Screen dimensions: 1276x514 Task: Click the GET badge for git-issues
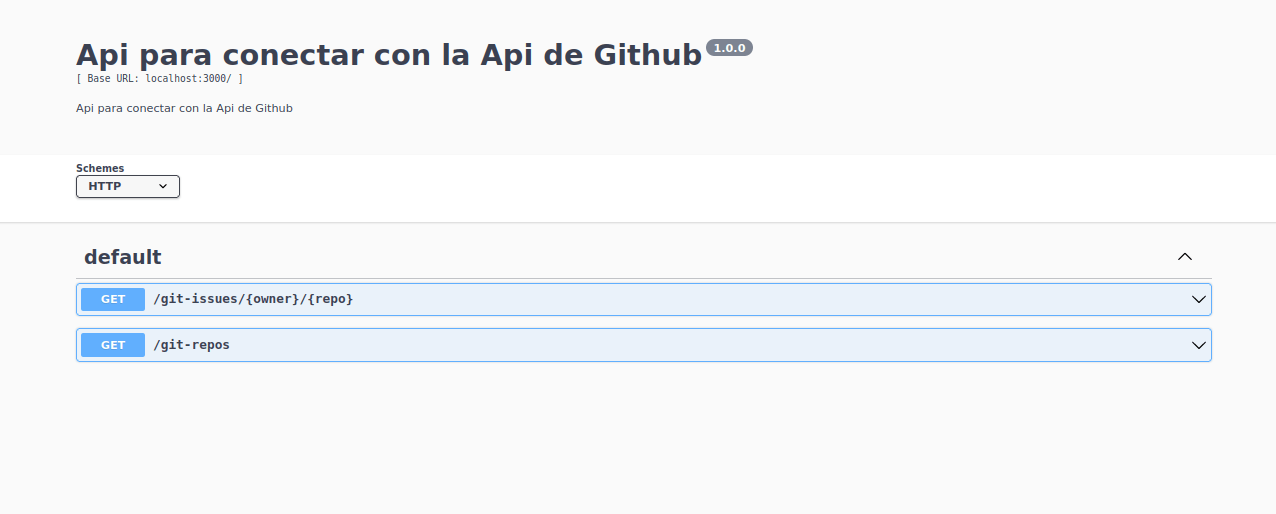pyautogui.click(x=113, y=299)
